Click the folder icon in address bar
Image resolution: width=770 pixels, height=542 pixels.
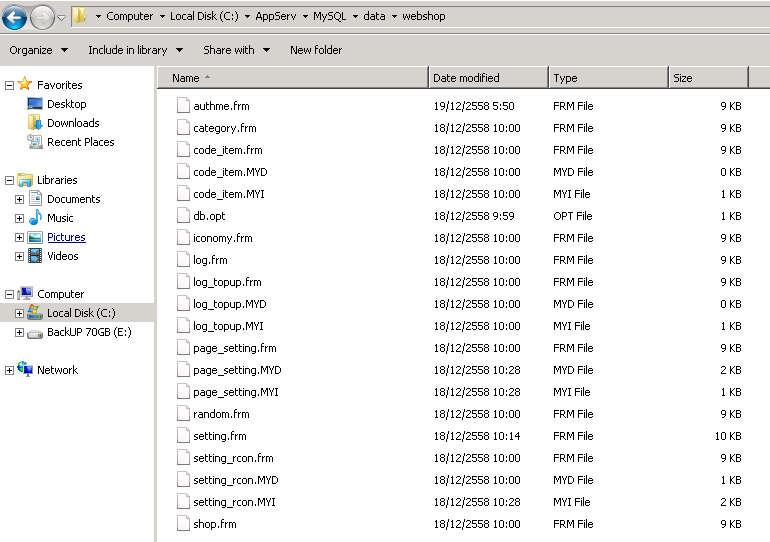pos(80,16)
